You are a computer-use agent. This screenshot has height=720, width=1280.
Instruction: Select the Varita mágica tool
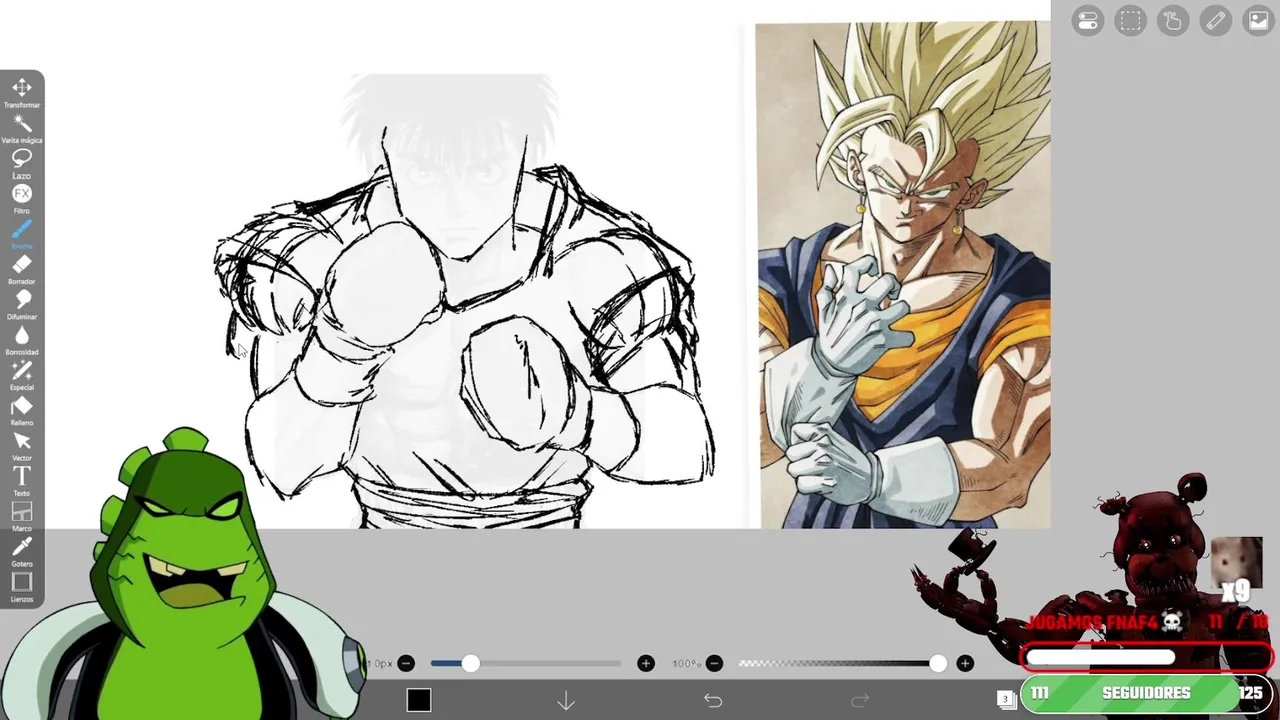pos(22,128)
